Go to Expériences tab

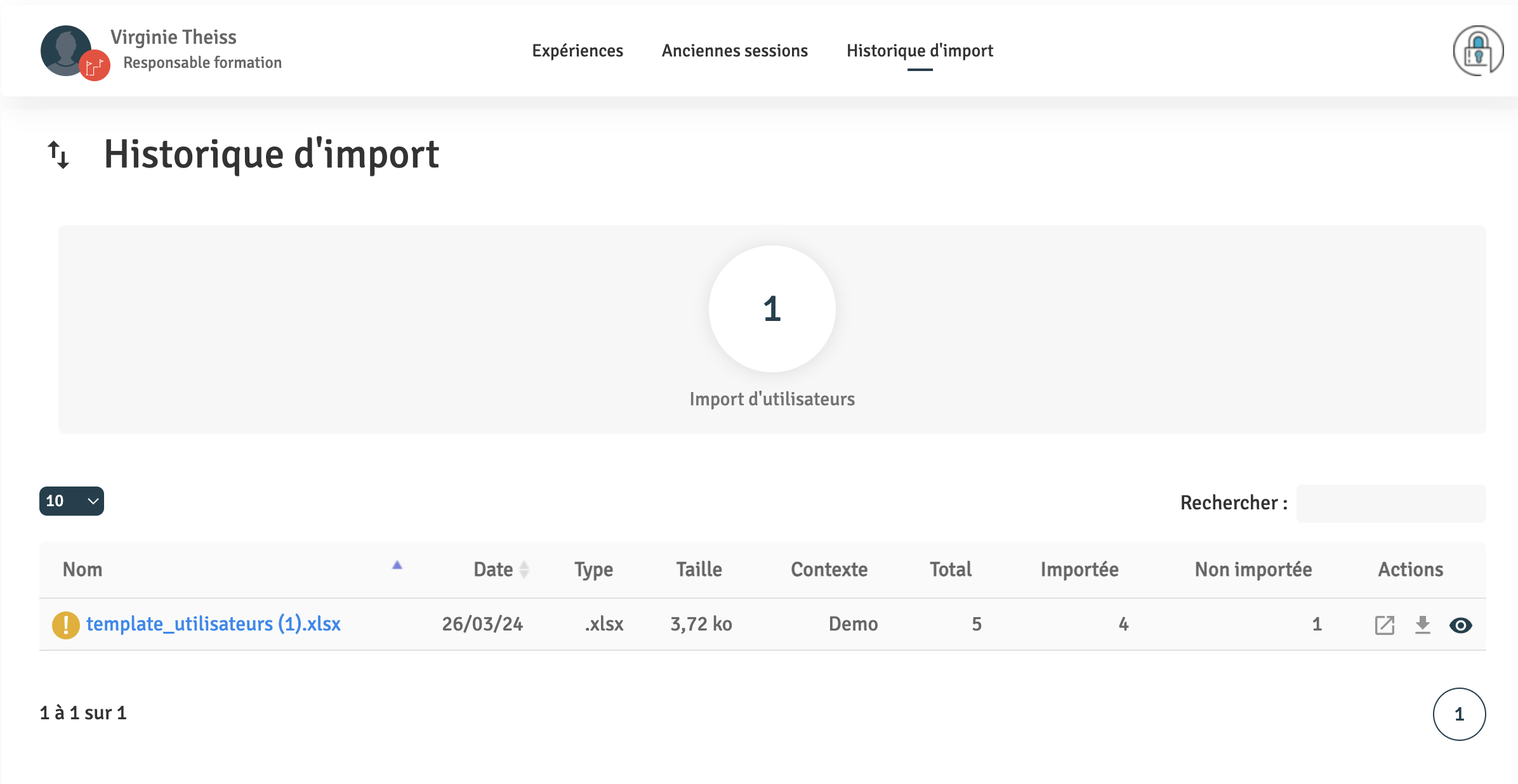point(577,51)
